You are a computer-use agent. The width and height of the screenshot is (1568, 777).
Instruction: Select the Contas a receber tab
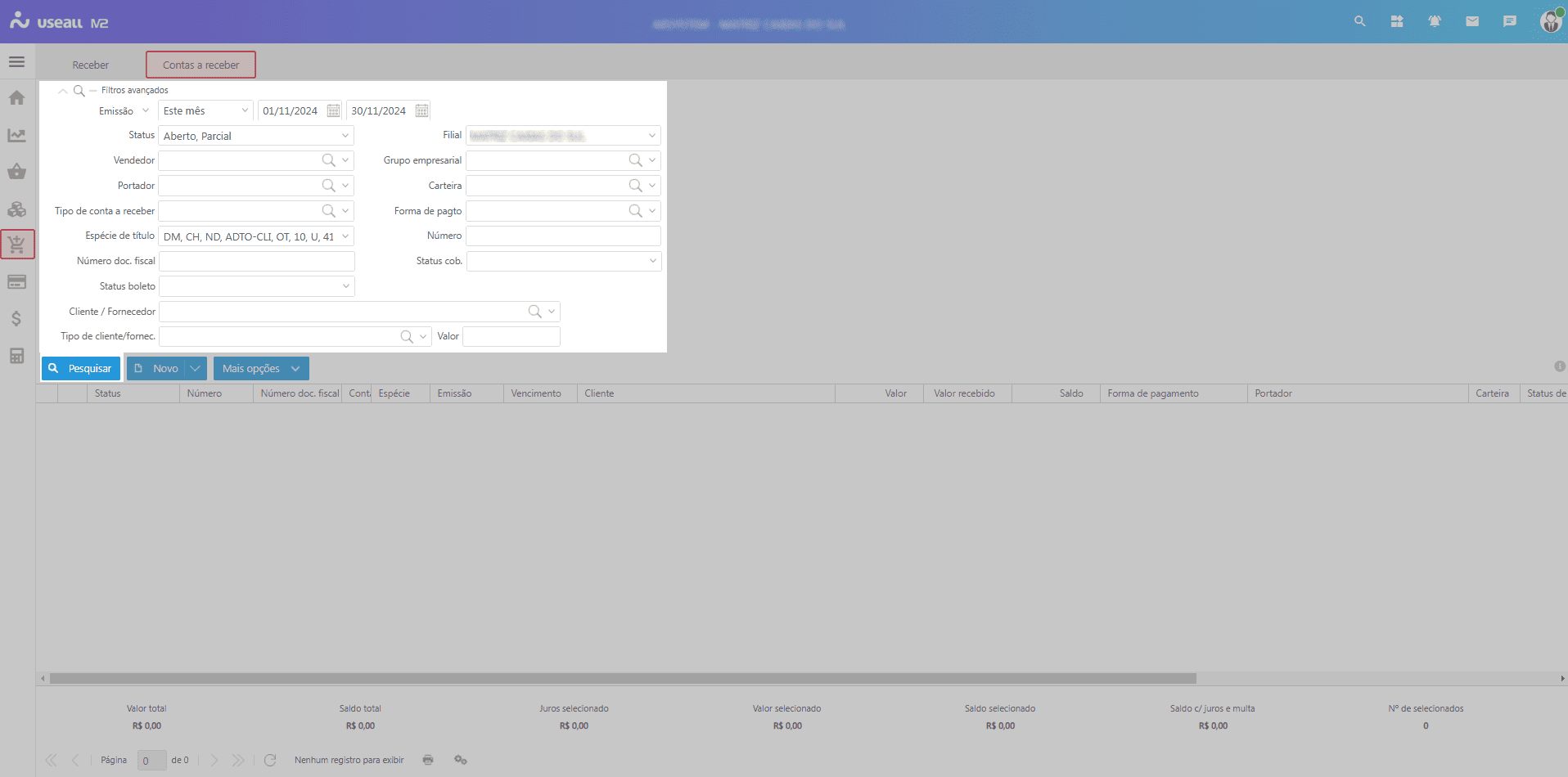tap(201, 65)
